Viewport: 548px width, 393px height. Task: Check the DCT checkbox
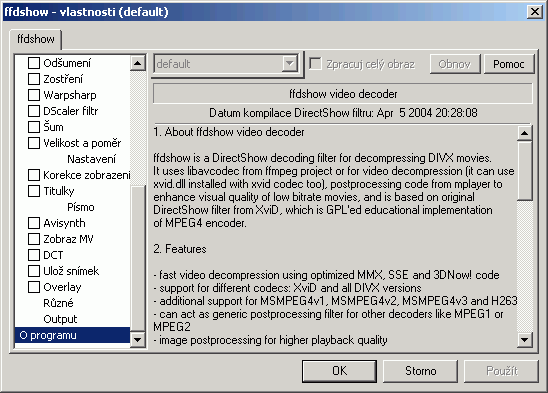pyautogui.click(x=34, y=255)
